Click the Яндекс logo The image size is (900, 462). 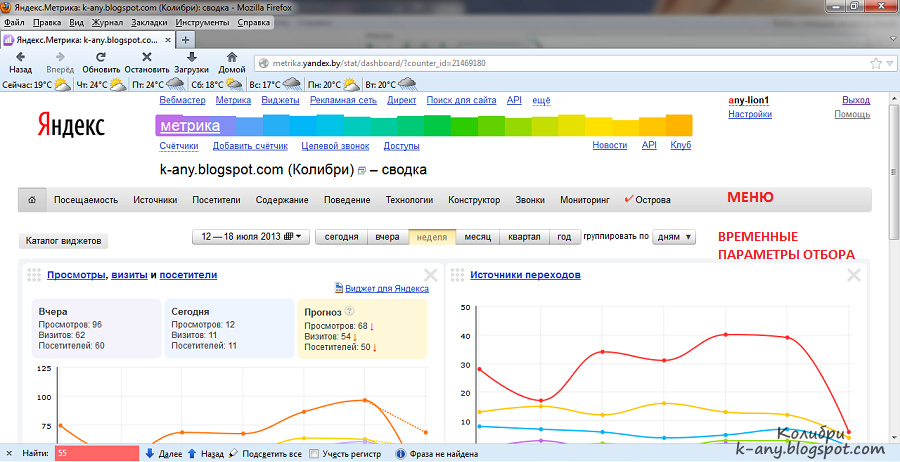[71, 125]
